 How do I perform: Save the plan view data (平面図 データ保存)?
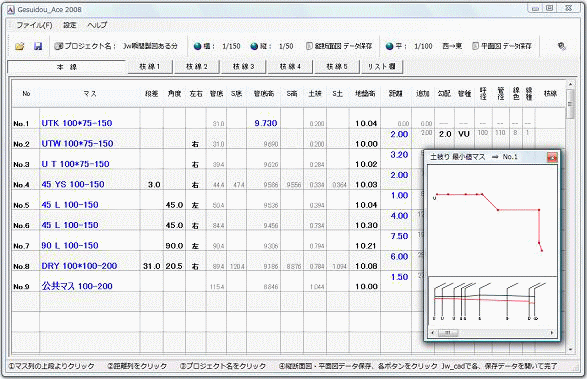(x=502, y=46)
